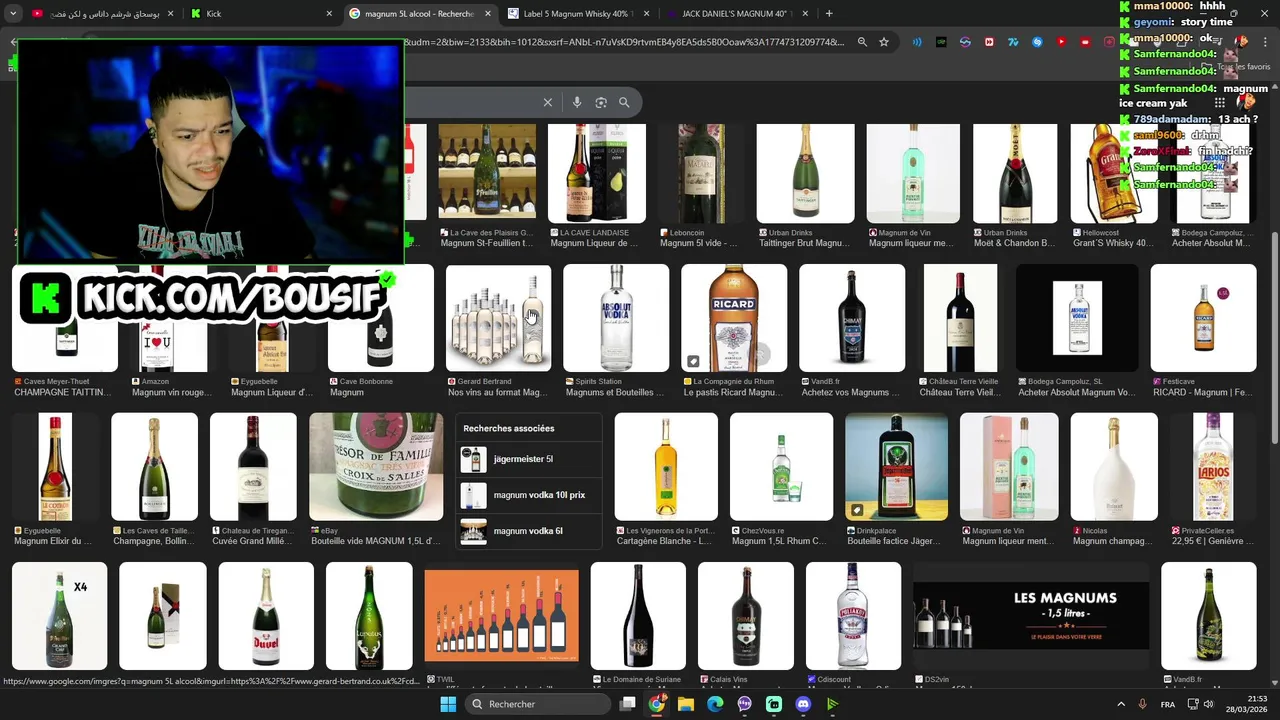Switch to the YouTube Arabic-titled tab
The width and height of the screenshot is (1280, 720).
point(104,14)
